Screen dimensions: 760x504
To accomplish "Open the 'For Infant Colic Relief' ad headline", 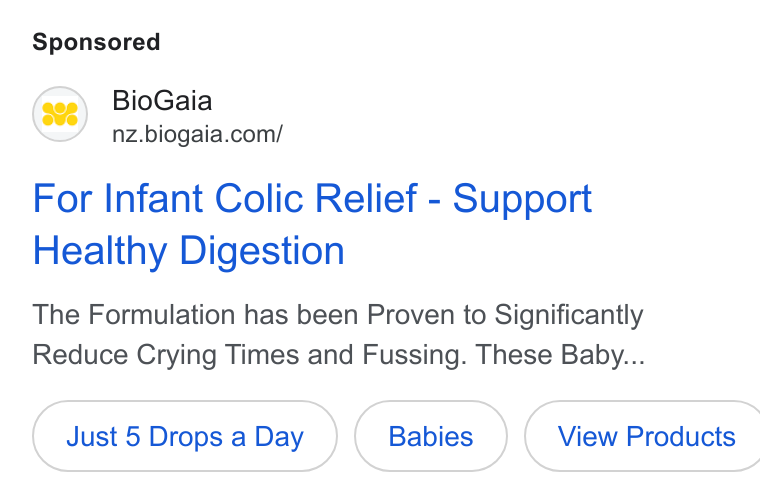I will [312, 224].
